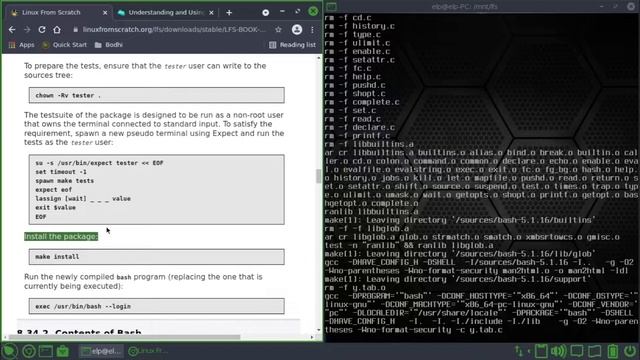Reload the Linux From Scratch page
Viewport: 640px width, 360px height.
[x=42, y=29]
